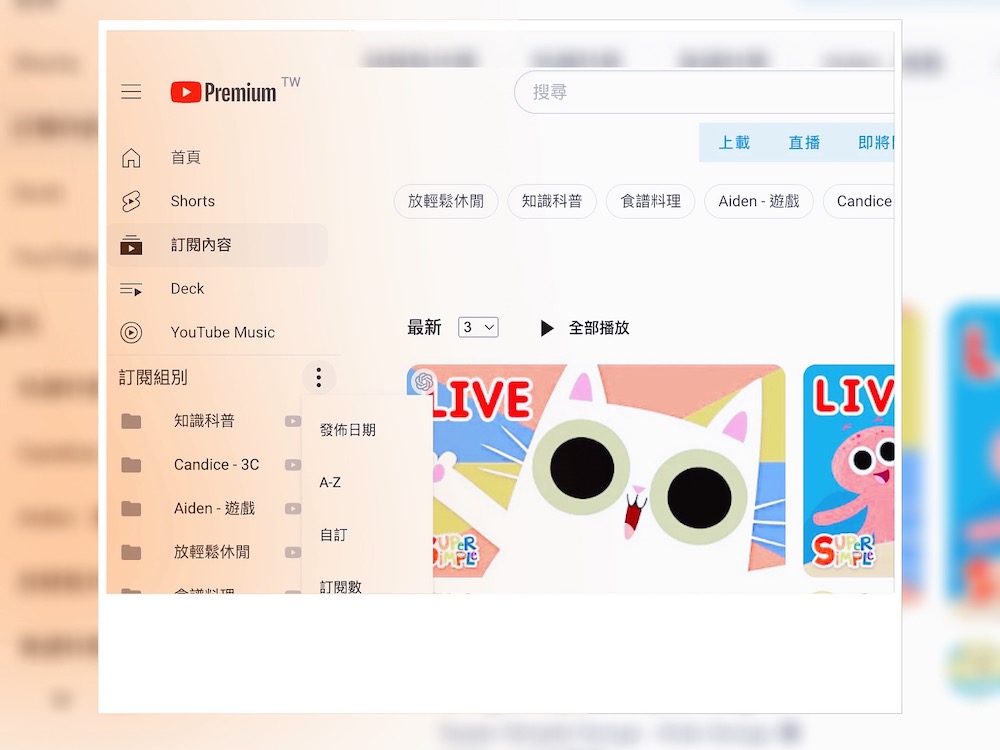Click the Deck playlist icon
The height and width of the screenshot is (750, 1000).
[x=131, y=289]
